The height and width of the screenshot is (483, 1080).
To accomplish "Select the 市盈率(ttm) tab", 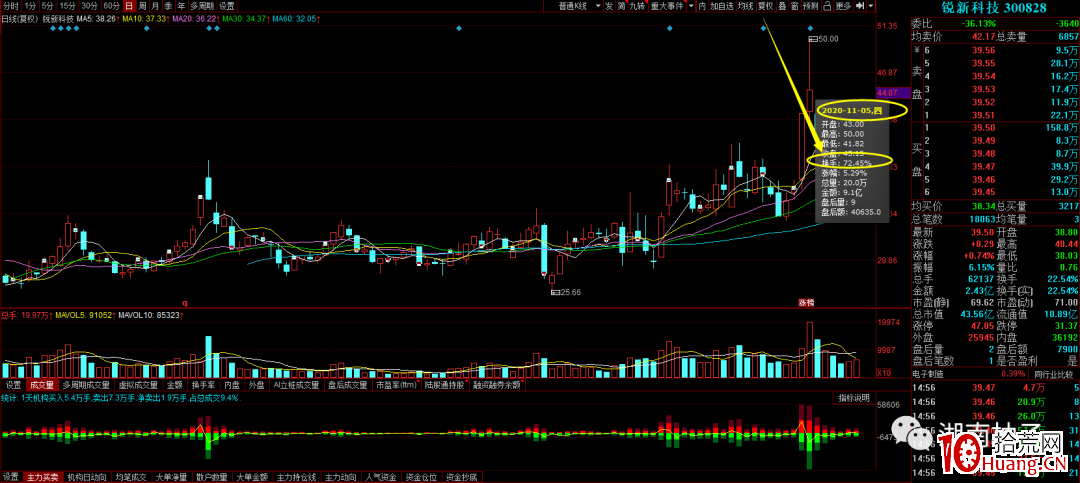I will tap(396, 384).
